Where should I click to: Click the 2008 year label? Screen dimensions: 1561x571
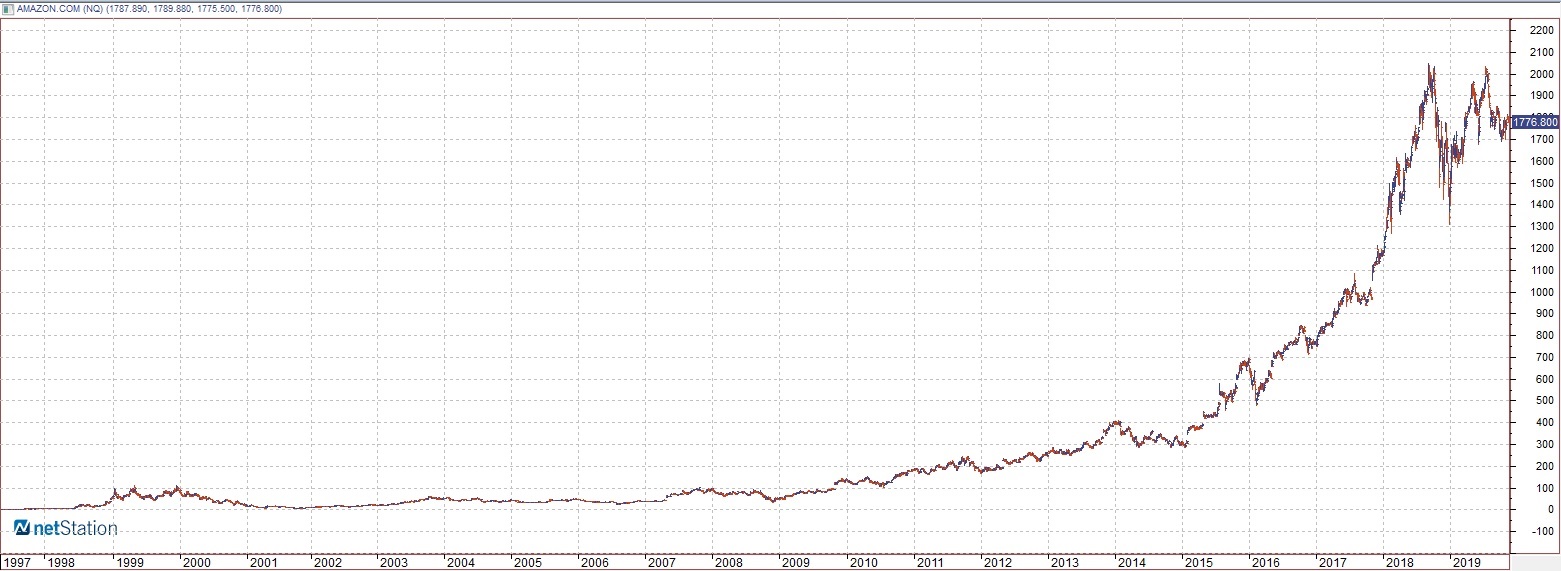pyautogui.click(x=729, y=563)
